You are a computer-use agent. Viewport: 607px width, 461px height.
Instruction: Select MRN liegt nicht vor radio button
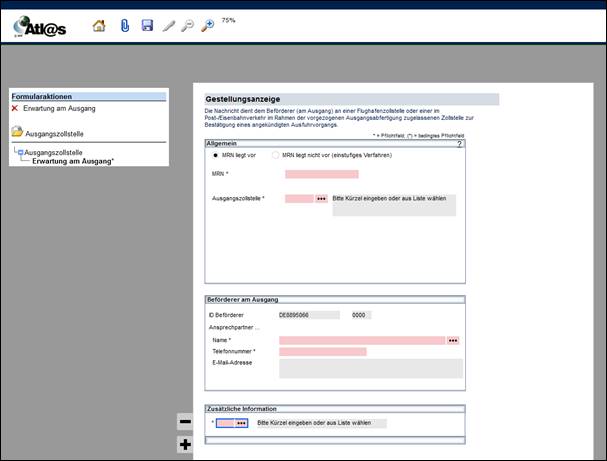click(x=275, y=155)
